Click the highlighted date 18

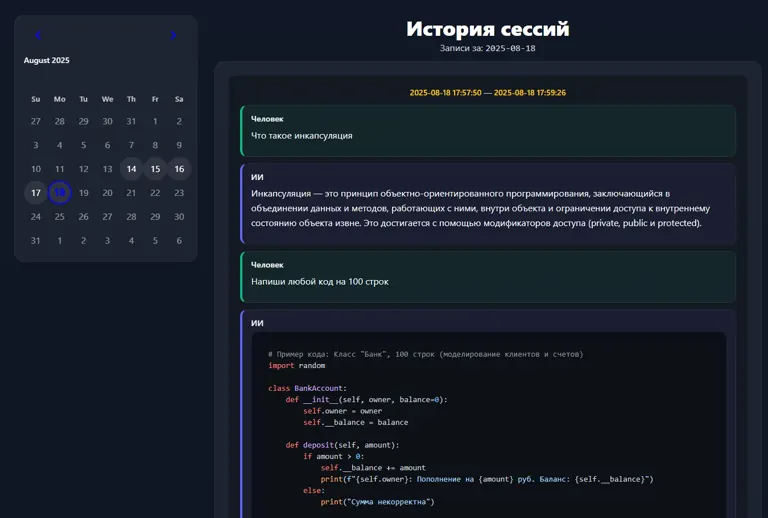(x=60, y=193)
